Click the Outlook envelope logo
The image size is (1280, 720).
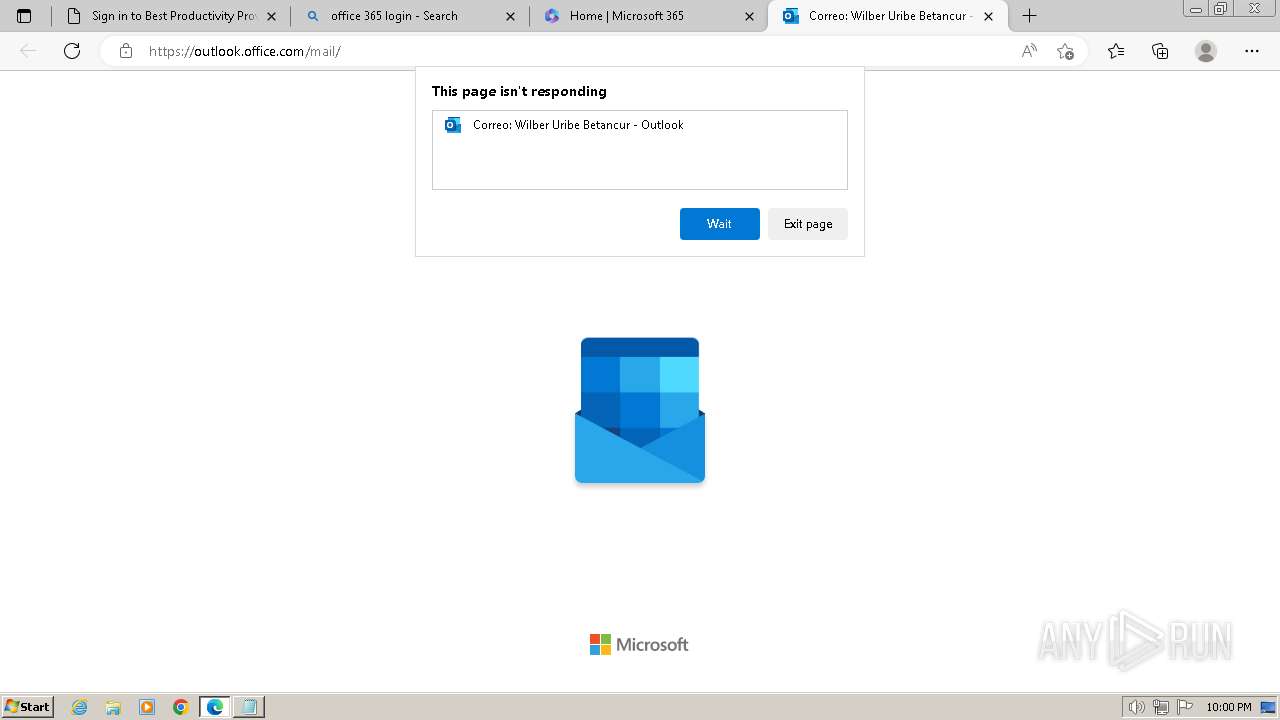pos(640,410)
